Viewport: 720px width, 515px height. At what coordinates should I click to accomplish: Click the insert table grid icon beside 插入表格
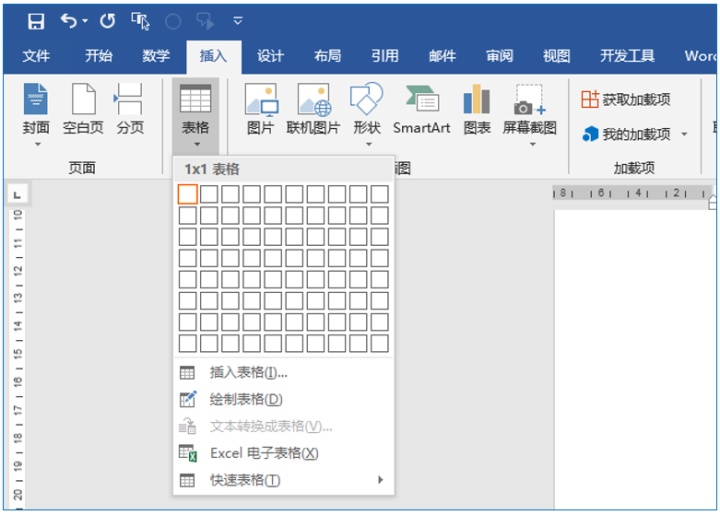pos(187,373)
